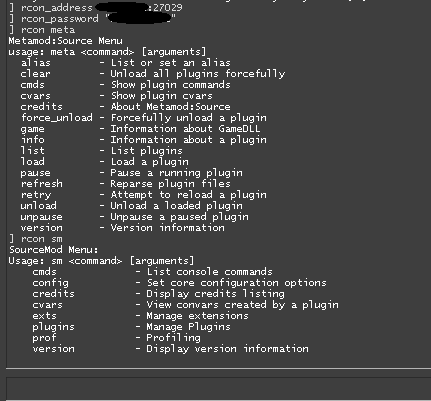Select the 'plugins' SourceMod command
The width and height of the screenshot is (431, 401).
tap(53, 327)
